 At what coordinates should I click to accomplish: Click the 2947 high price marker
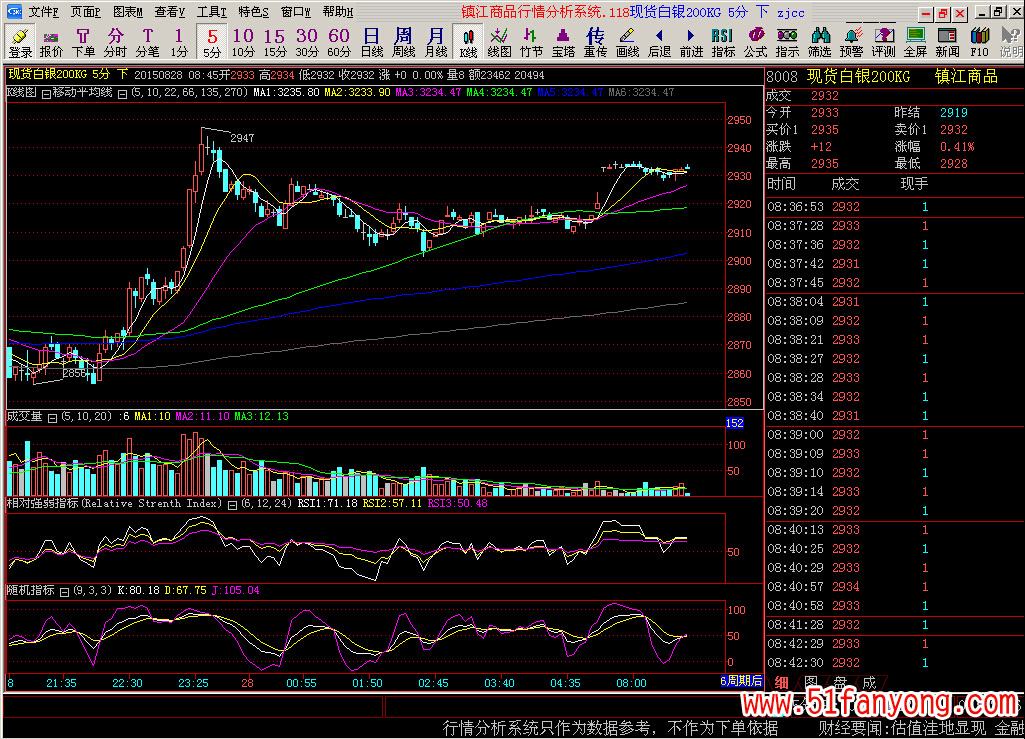pos(242,138)
